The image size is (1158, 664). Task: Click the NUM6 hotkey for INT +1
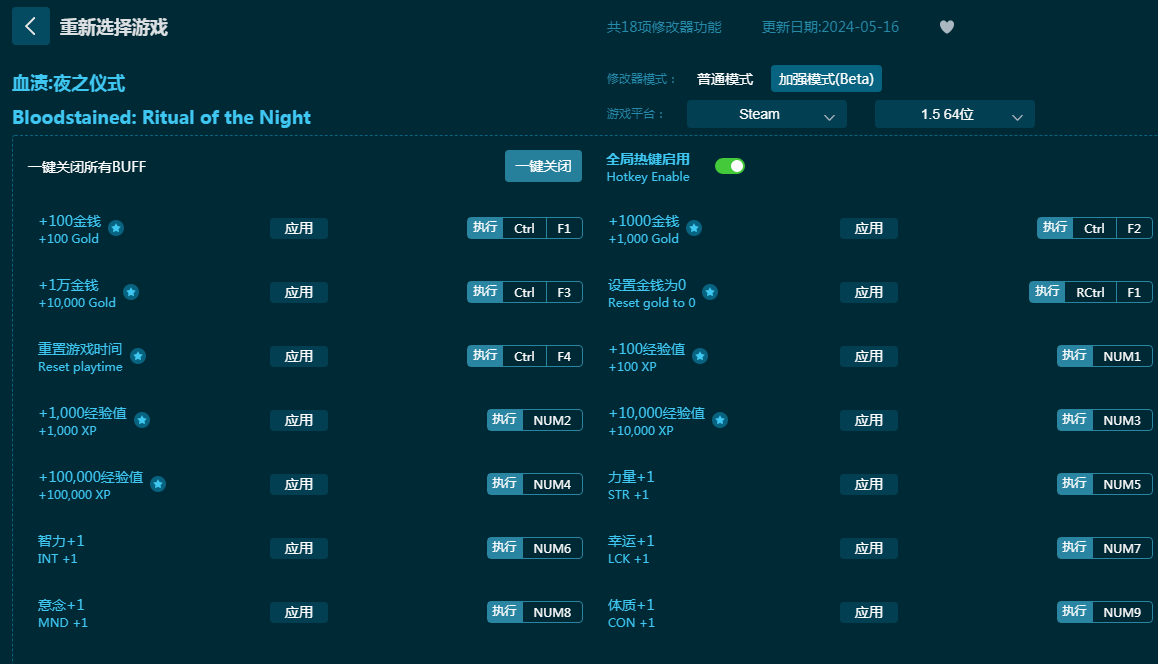(535, 549)
